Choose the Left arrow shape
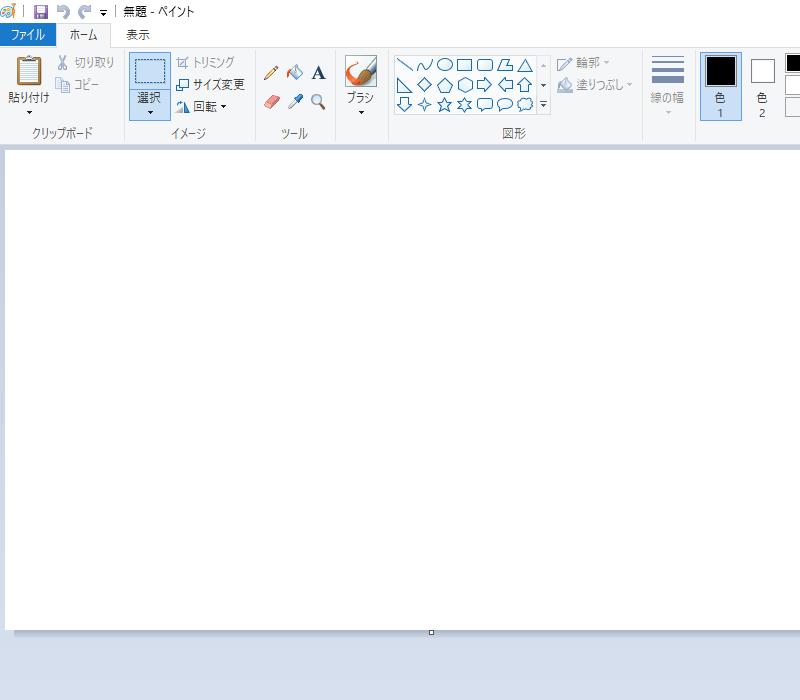The image size is (800, 700). pyautogui.click(x=505, y=85)
